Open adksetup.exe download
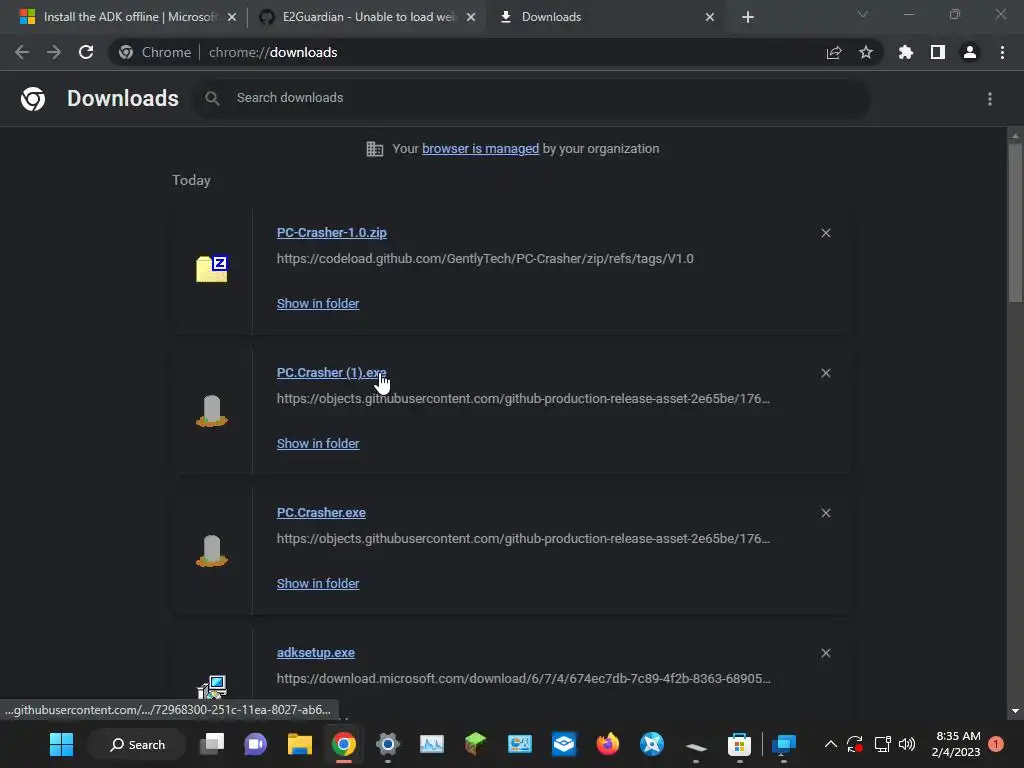The image size is (1024, 768). tap(315, 652)
